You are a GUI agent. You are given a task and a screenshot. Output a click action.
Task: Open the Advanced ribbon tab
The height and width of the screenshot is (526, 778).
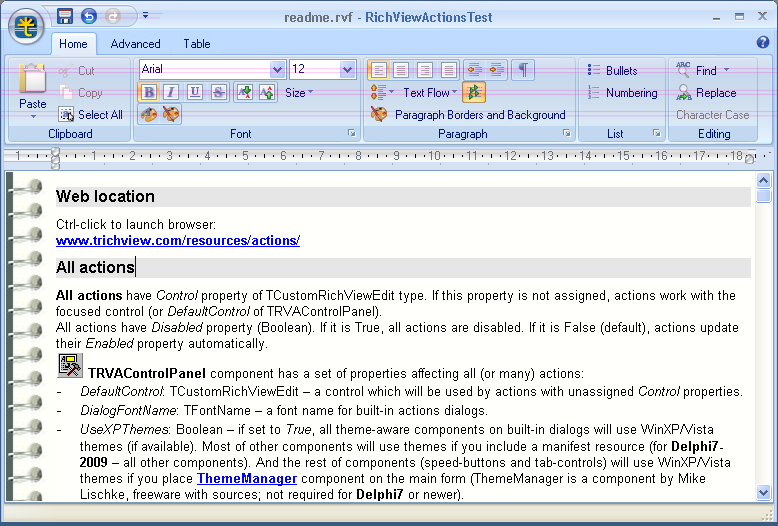(x=135, y=44)
